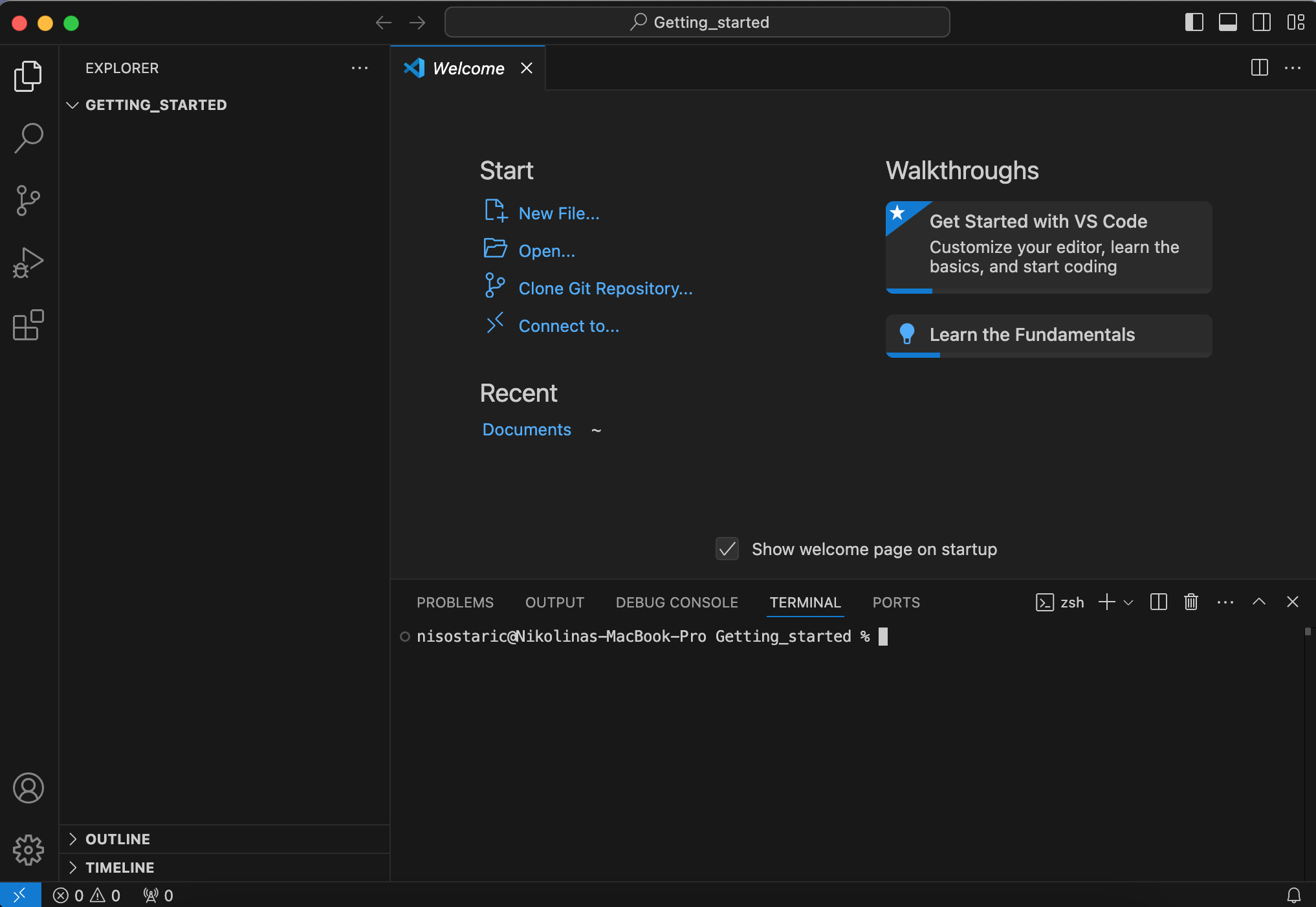Screen dimensions: 1316x907
Task: Click Clone Git Repository link
Action: pyautogui.click(x=605, y=289)
